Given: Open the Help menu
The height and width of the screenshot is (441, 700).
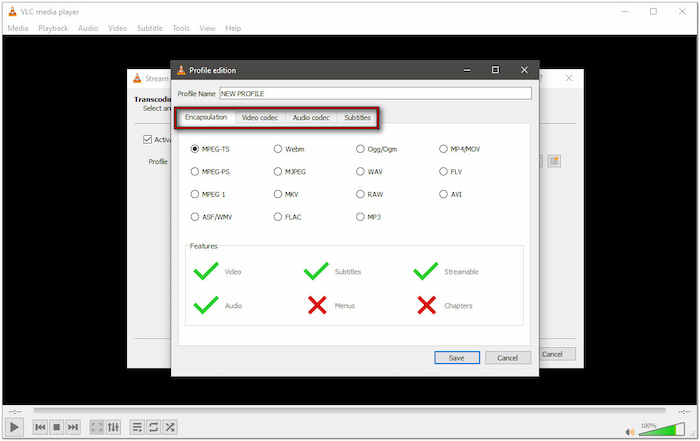Looking at the screenshot, I should pos(233,28).
